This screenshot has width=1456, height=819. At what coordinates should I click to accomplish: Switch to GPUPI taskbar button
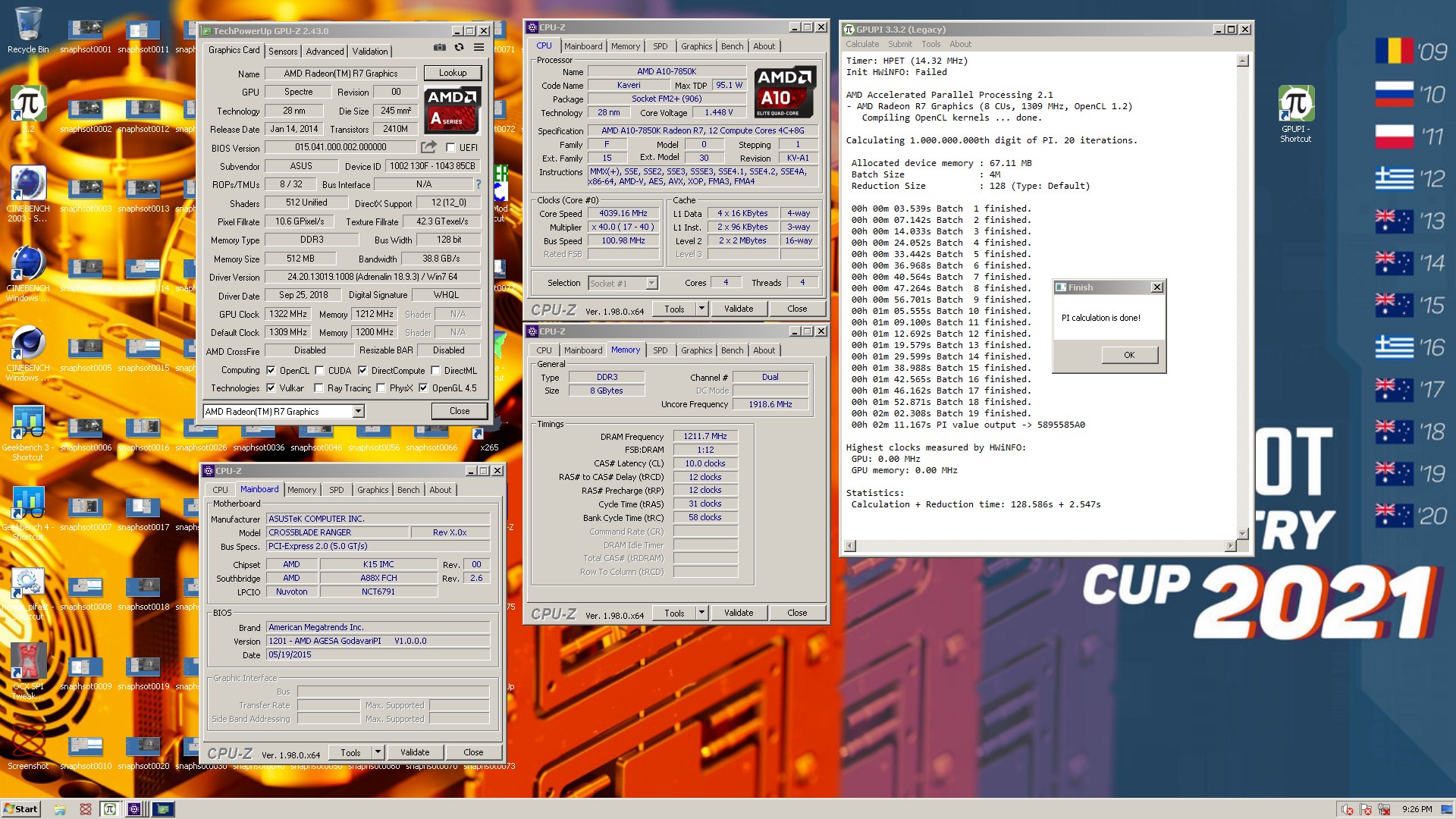point(110,809)
